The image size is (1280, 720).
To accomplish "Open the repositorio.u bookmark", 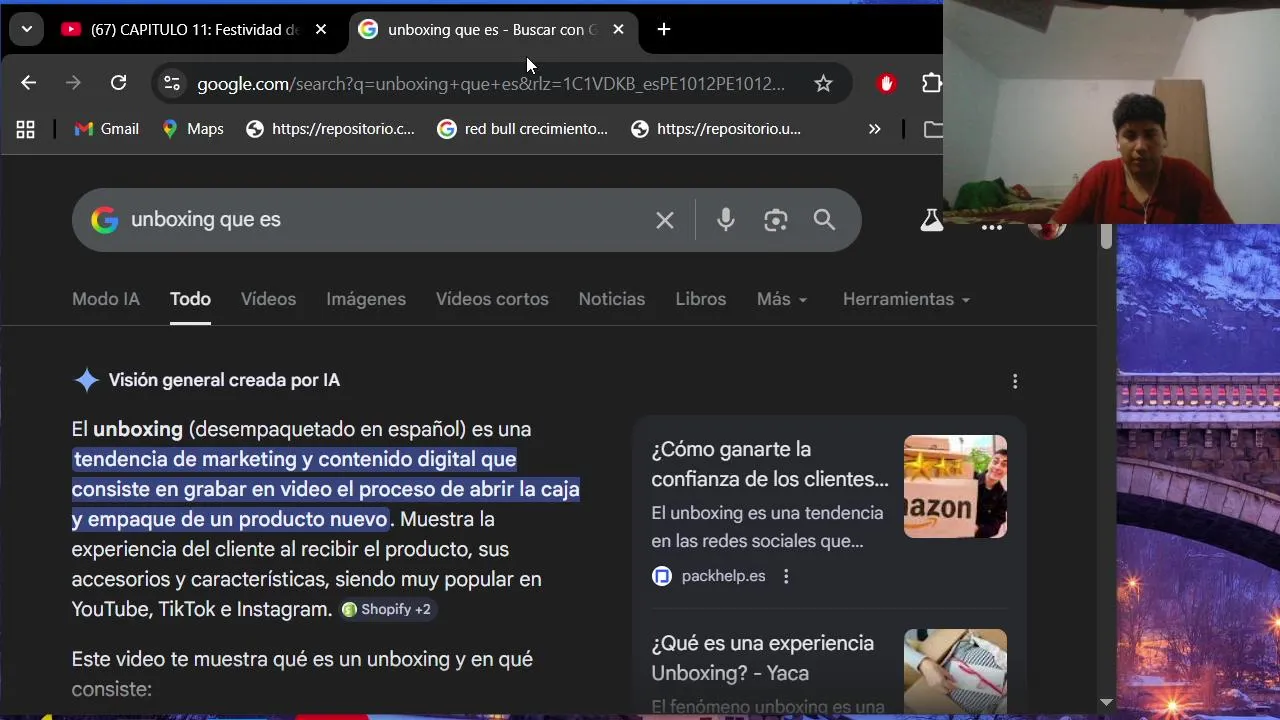I will pyautogui.click(x=716, y=129).
